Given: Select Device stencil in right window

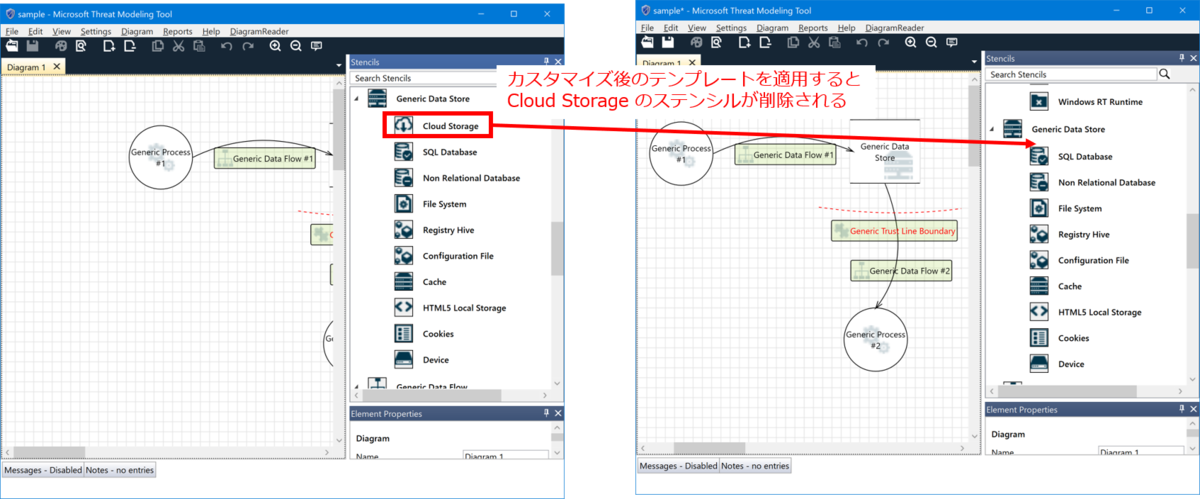Looking at the screenshot, I should click(1057, 364).
